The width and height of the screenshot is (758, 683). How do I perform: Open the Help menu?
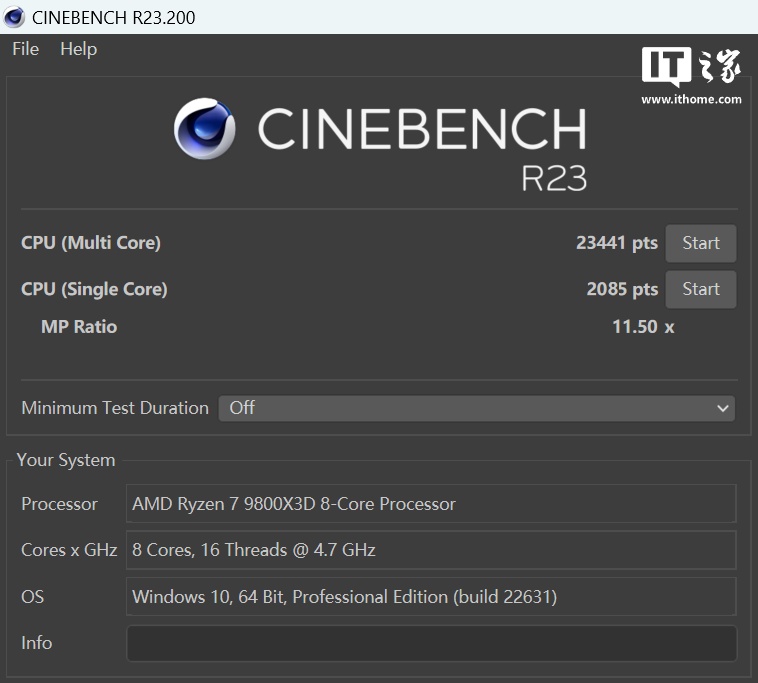tap(78, 49)
